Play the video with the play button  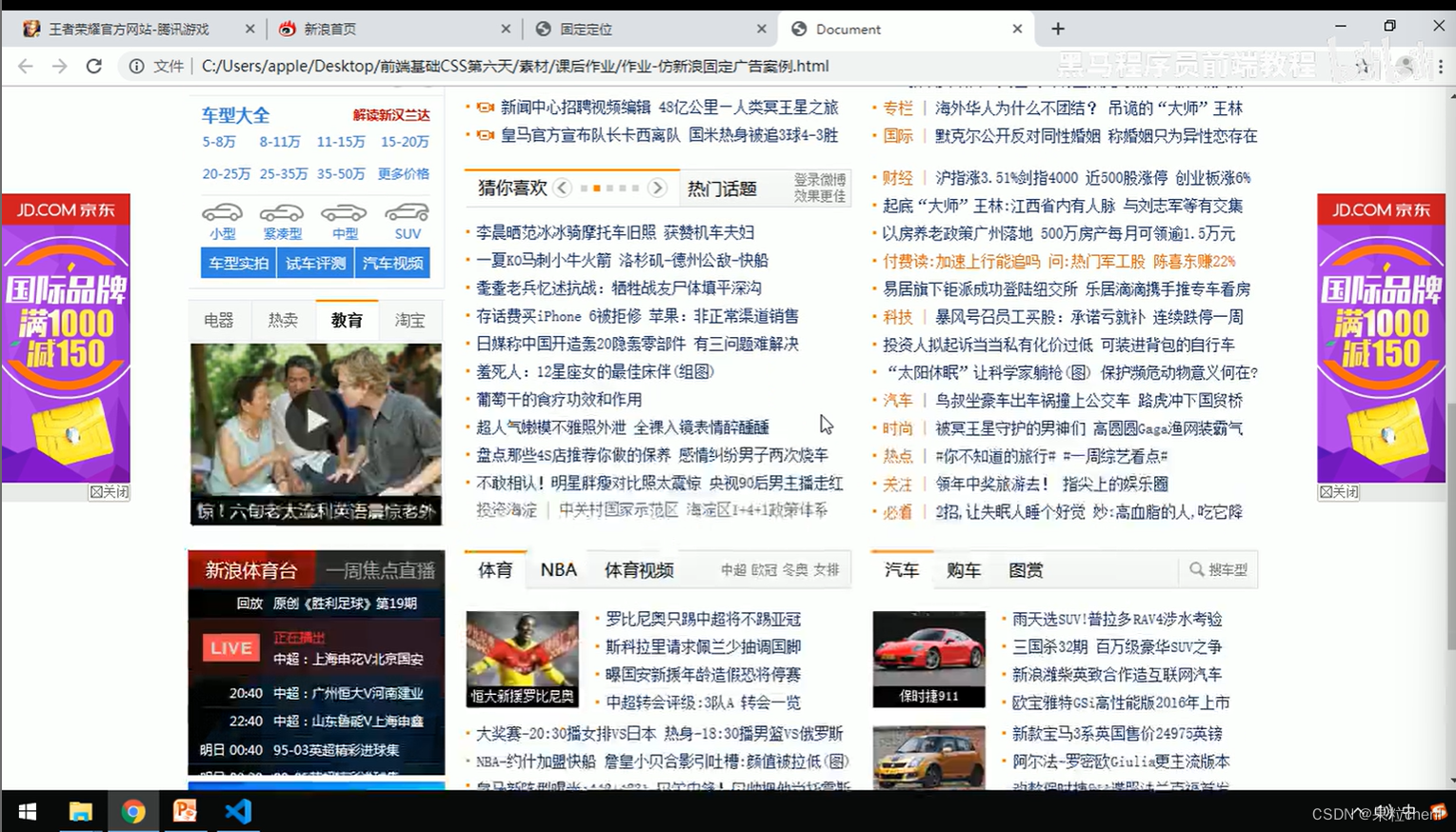coord(315,420)
